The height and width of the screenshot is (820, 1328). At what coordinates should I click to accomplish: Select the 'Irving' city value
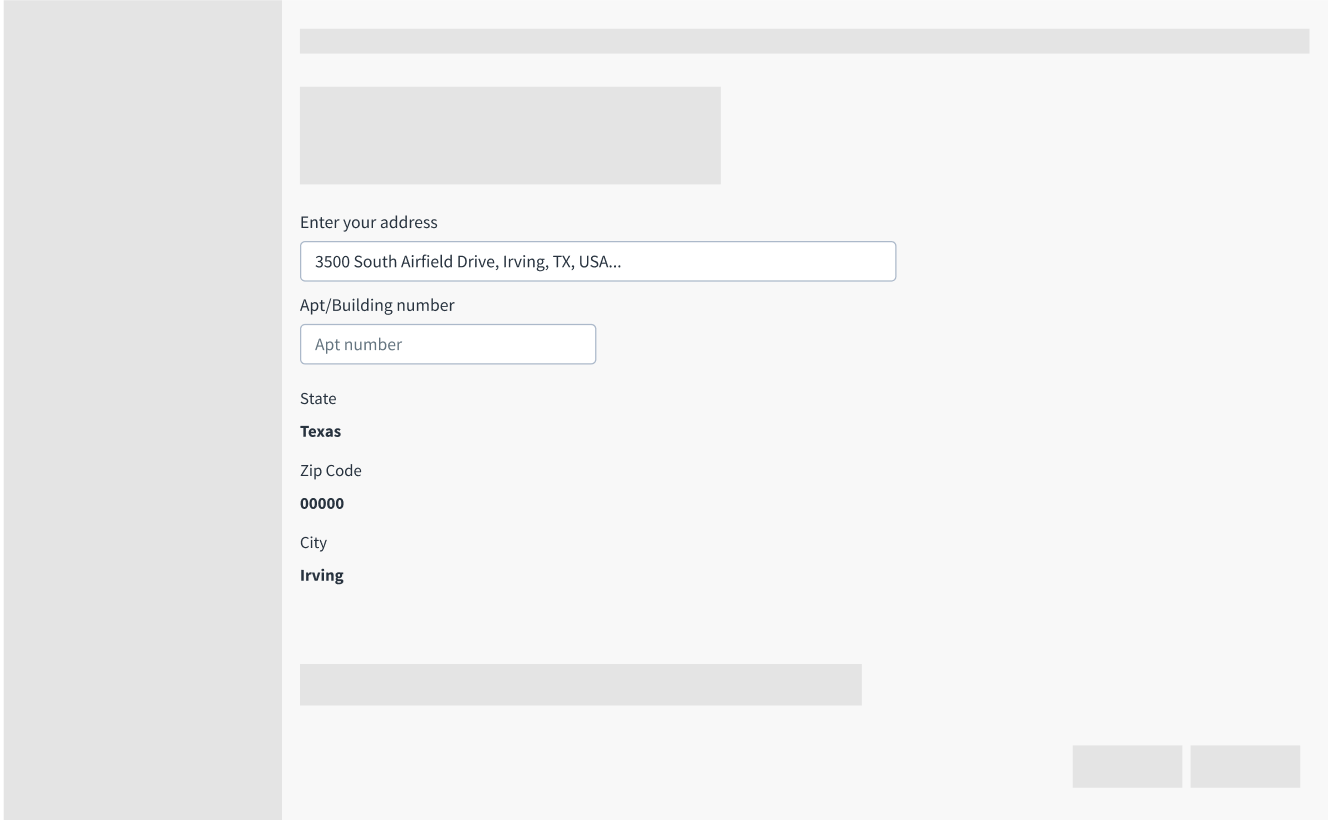click(x=322, y=576)
